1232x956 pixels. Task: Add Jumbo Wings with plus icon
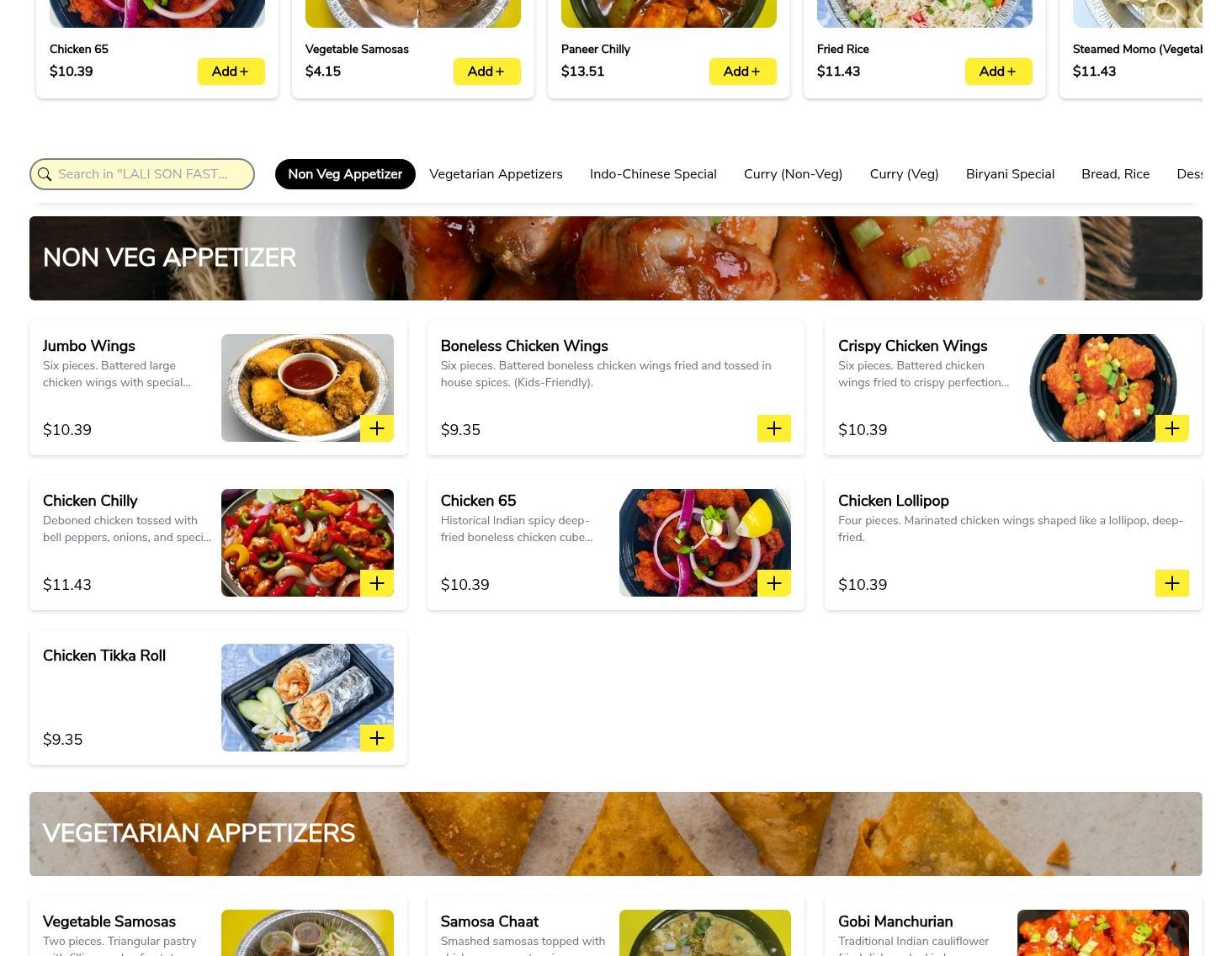[x=377, y=428]
